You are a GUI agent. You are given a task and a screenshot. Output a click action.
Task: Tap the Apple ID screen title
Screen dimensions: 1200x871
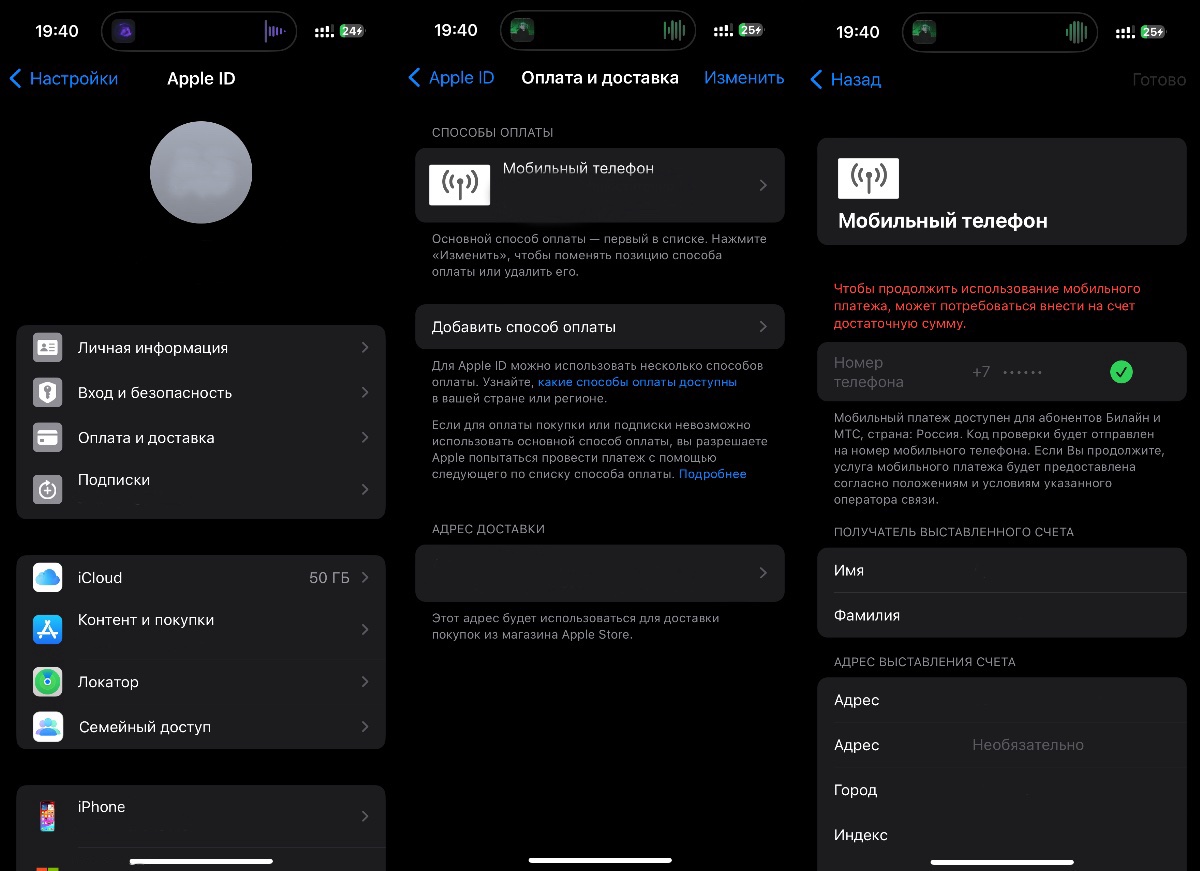pyautogui.click(x=201, y=79)
